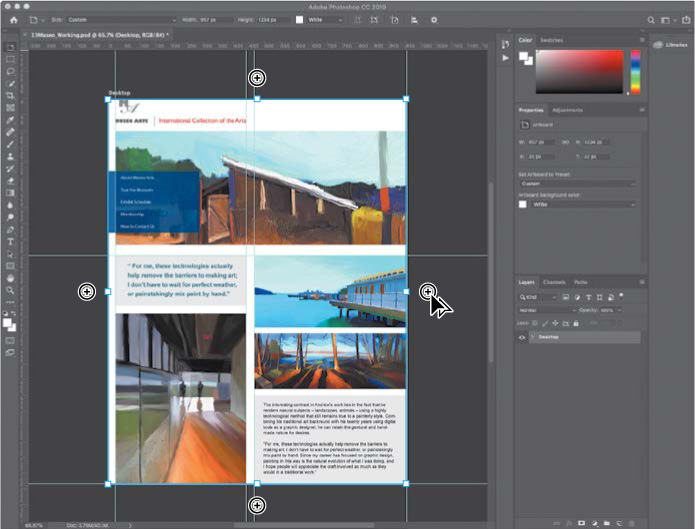Open the Set Artboard to Preset dropdown
Screen dimensions: 695x529
tap(577, 183)
